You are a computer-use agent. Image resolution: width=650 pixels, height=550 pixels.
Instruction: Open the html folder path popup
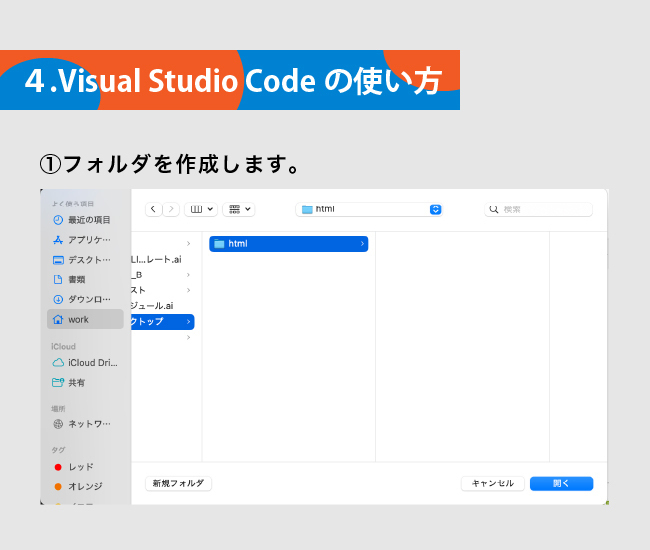point(369,209)
